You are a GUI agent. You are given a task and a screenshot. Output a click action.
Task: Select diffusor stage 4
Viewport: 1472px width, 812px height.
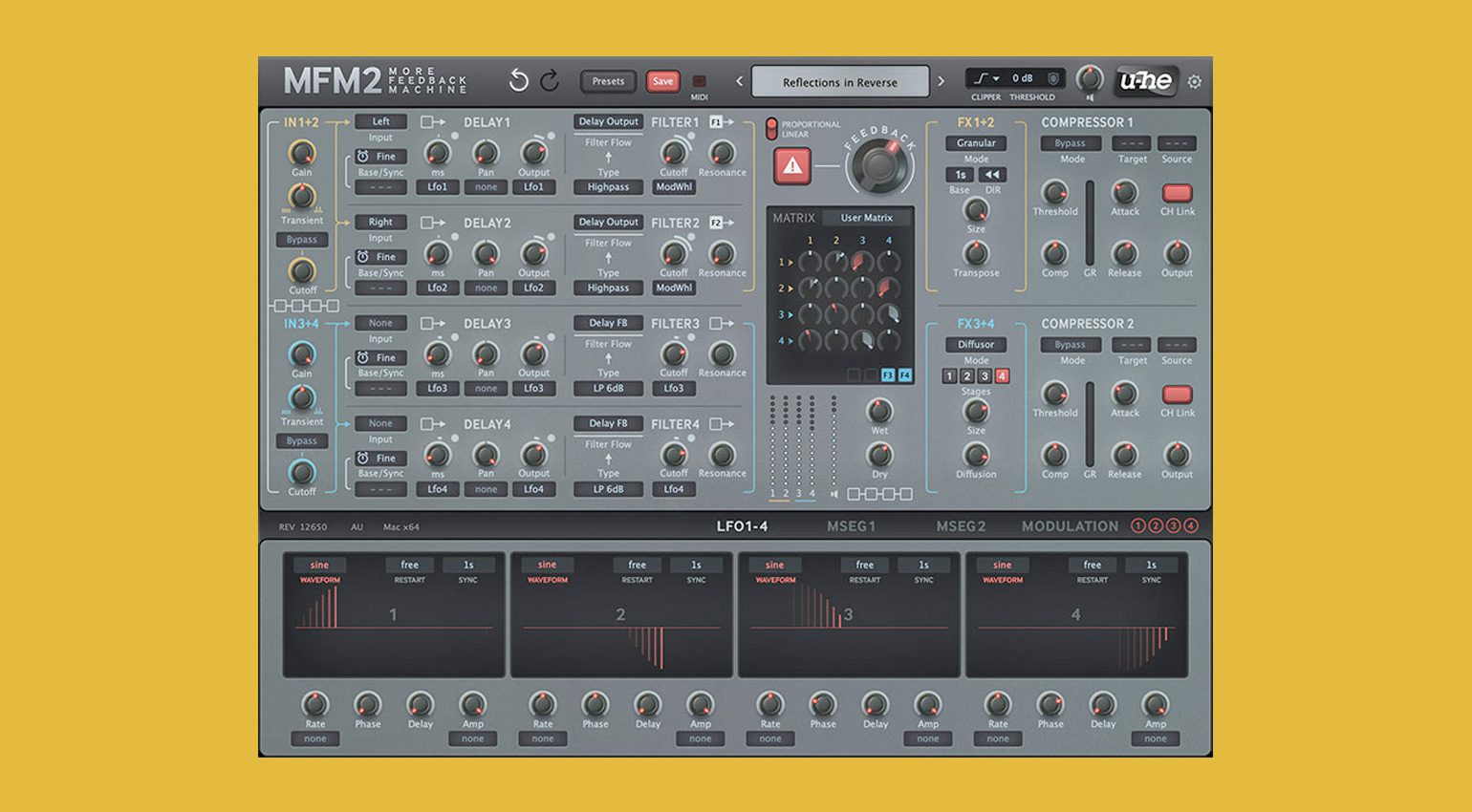[1002, 376]
